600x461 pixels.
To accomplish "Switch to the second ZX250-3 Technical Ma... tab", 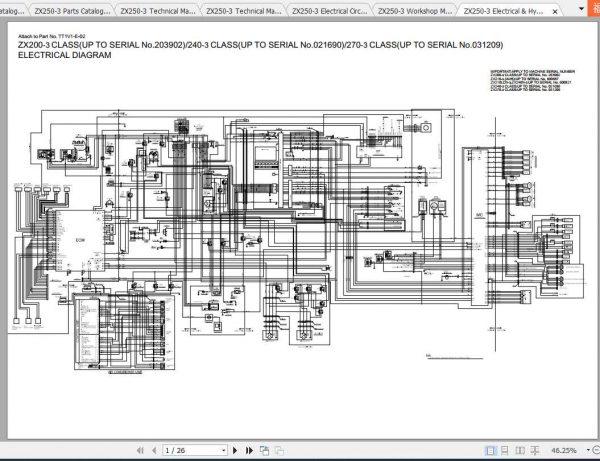I will pos(244,11).
